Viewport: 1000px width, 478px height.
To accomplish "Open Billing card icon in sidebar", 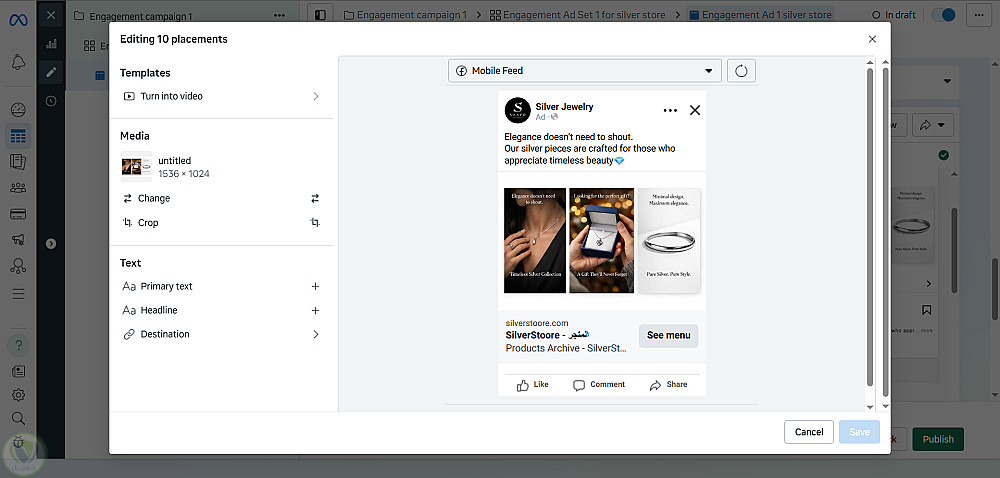I will pyautogui.click(x=18, y=214).
